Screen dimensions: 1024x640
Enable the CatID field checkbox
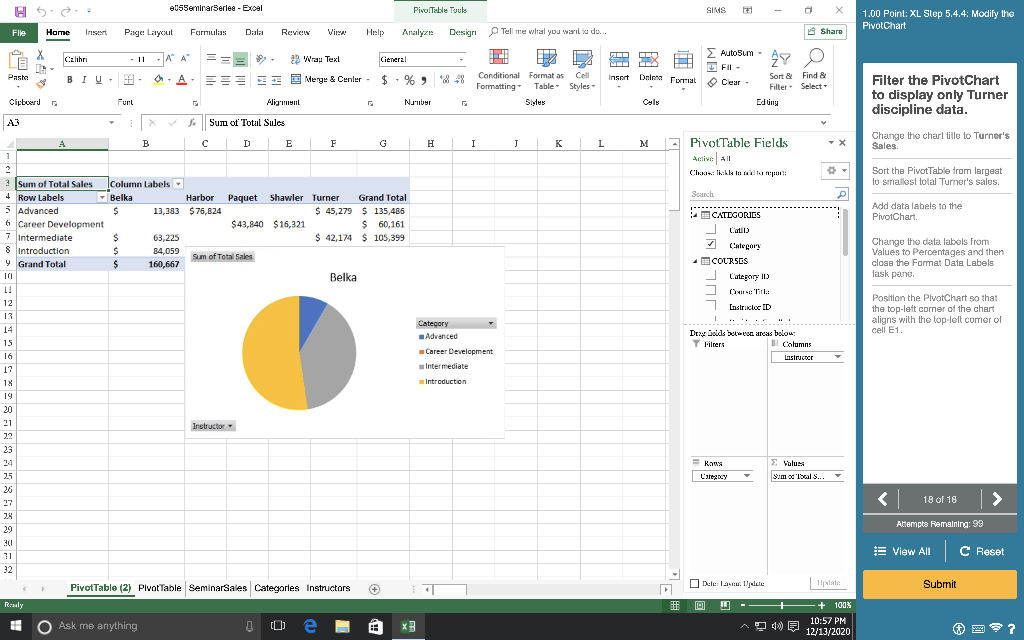(711, 229)
